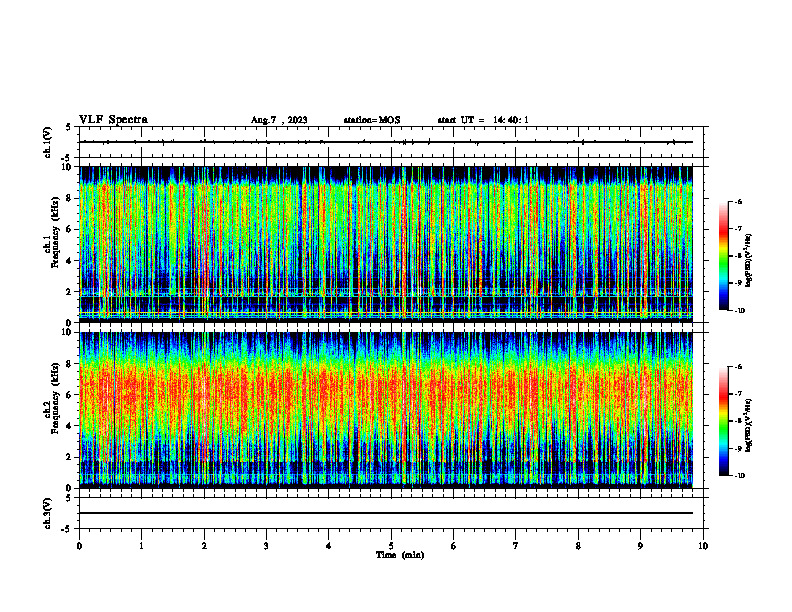The image size is (792, 612).
Task: Click the "-6" label on ch.2 colorbar
Action: [737, 367]
